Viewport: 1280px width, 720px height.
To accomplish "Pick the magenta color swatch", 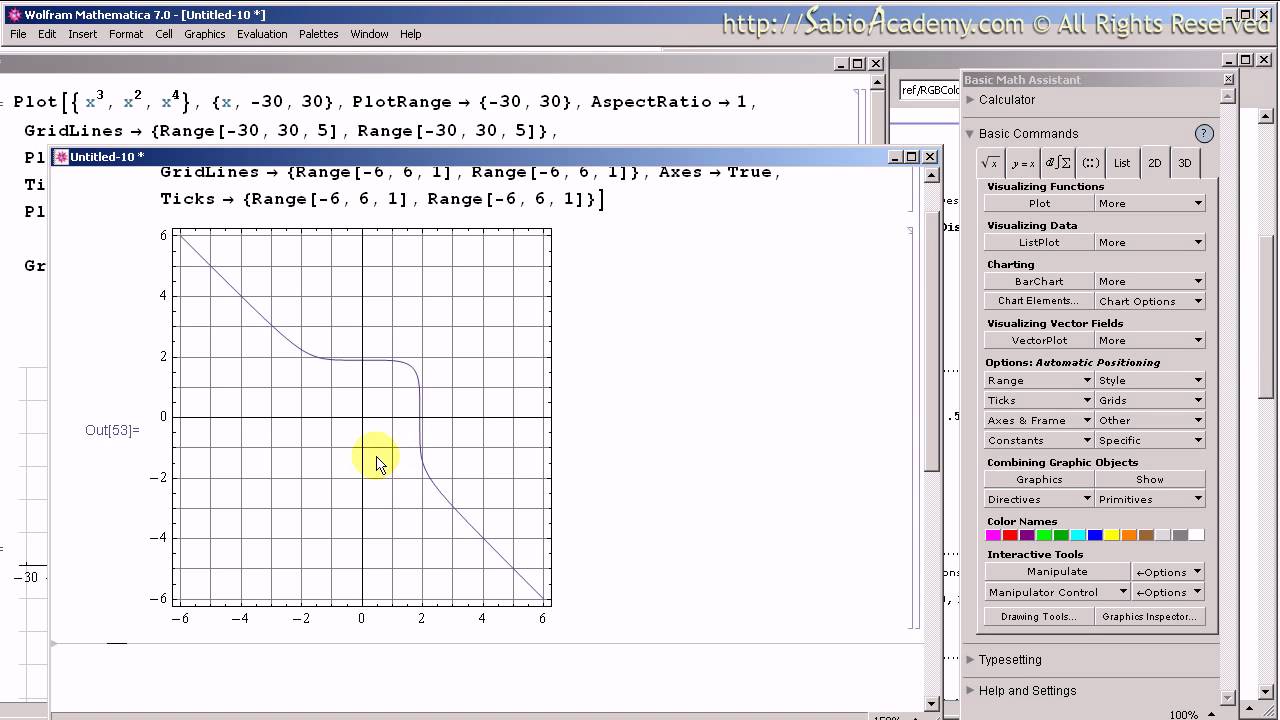I will 993,535.
